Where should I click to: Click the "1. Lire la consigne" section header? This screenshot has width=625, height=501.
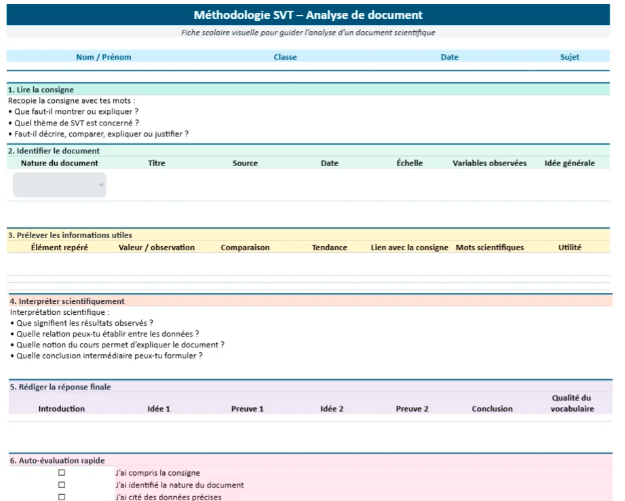(40, 90)
